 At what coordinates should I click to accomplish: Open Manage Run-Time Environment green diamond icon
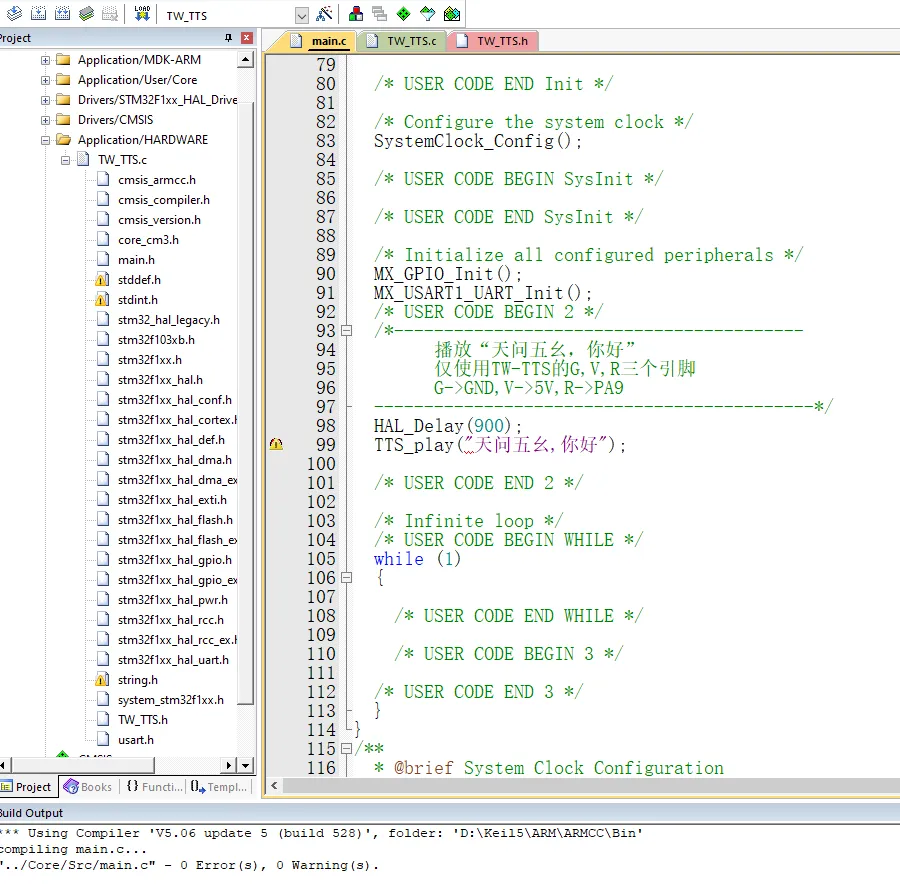[403, 14]
